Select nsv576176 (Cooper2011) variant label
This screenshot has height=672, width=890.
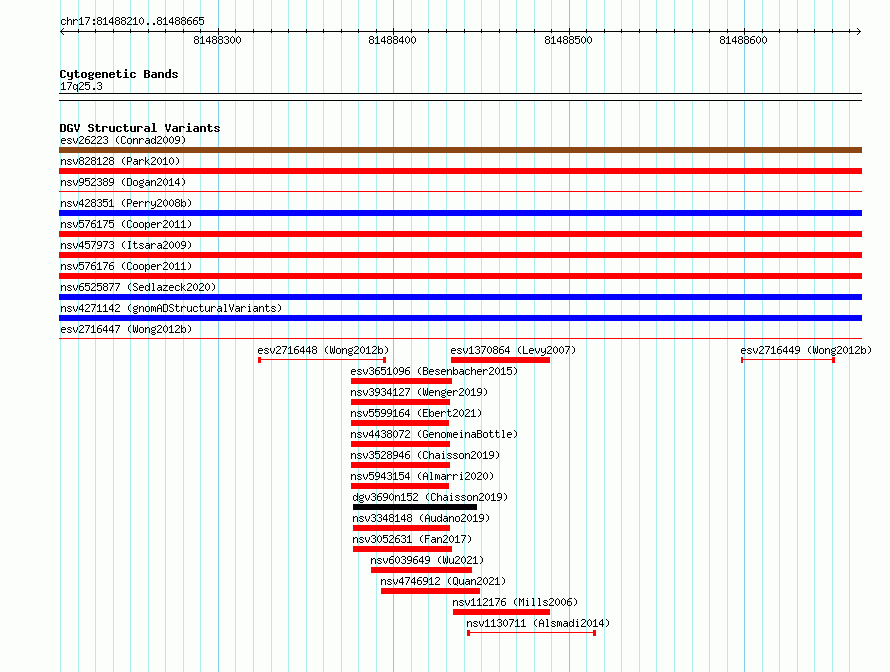[126, 266]
